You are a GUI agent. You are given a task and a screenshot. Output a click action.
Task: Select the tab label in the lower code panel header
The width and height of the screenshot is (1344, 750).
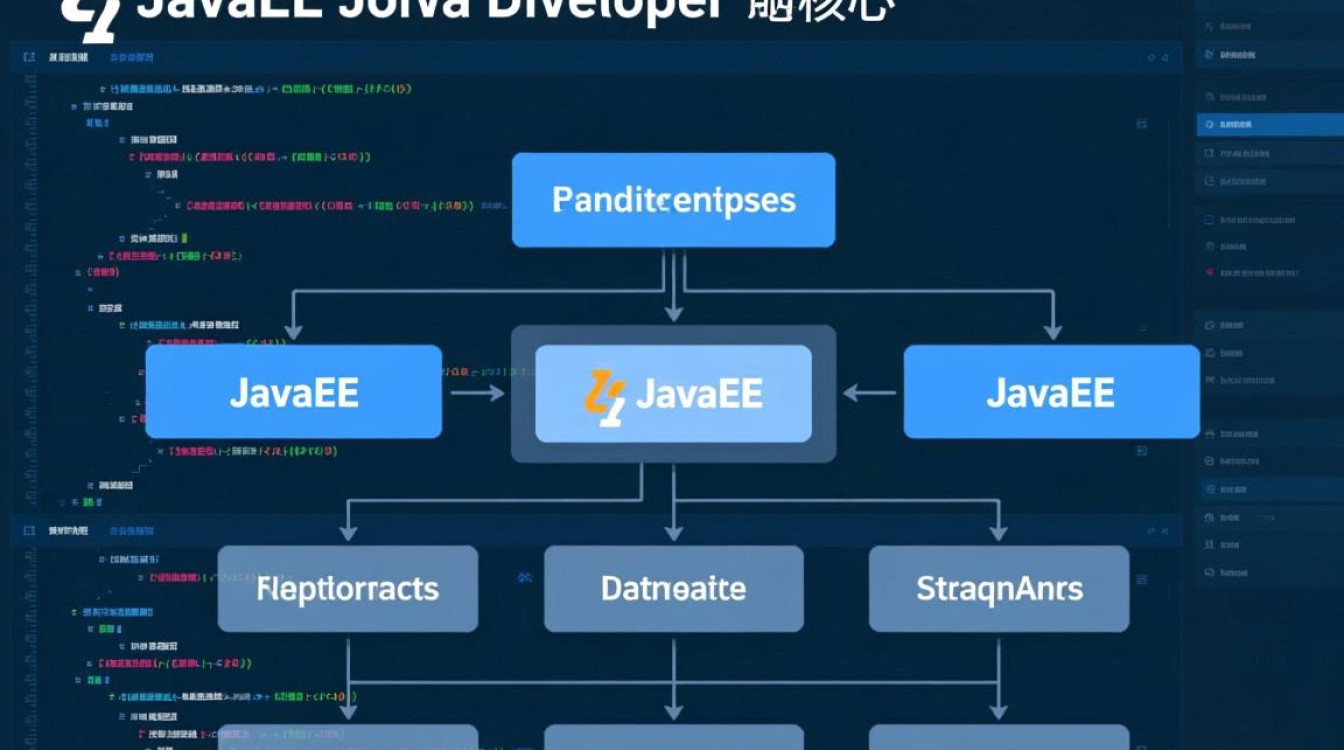pyautogui.click(x=69, y=529)
